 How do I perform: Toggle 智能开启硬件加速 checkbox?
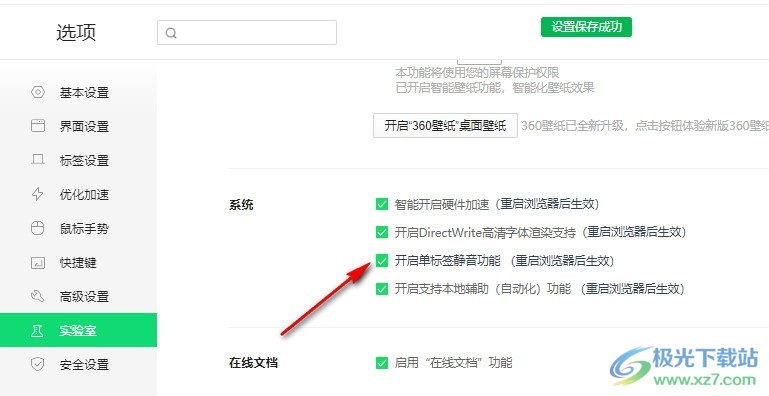click(382, 204)
